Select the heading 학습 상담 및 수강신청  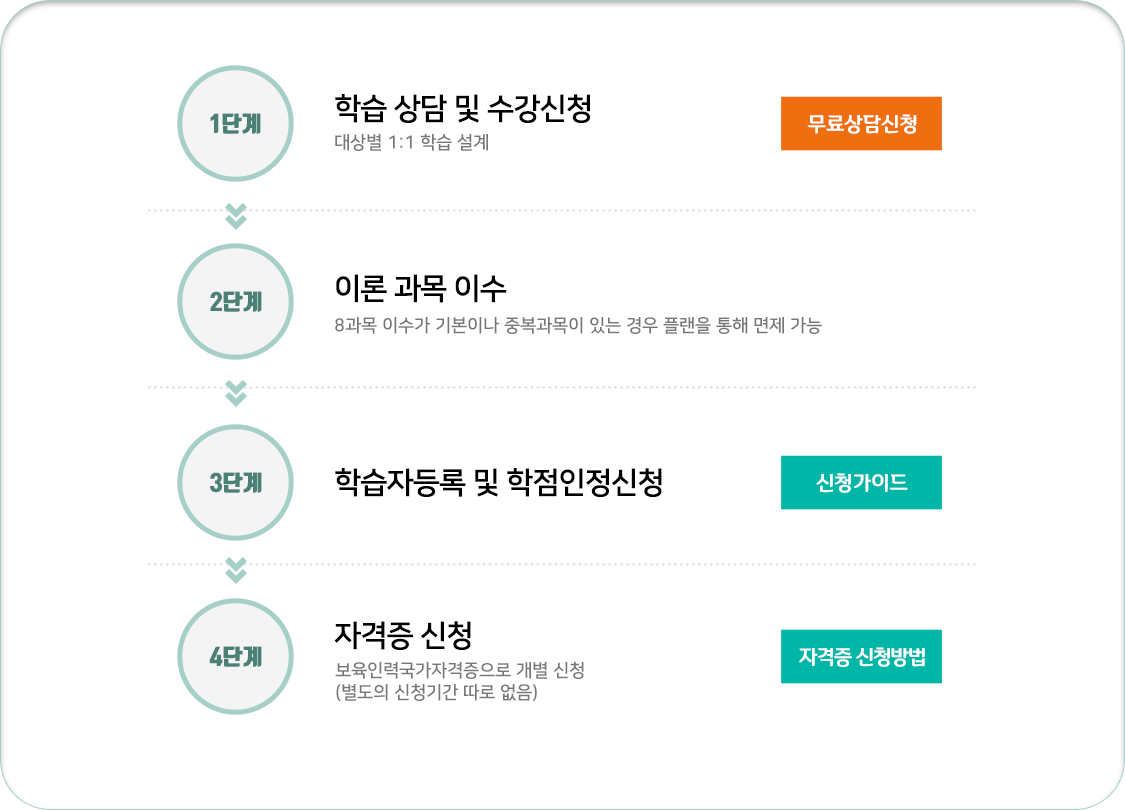(x=463, y=108)
